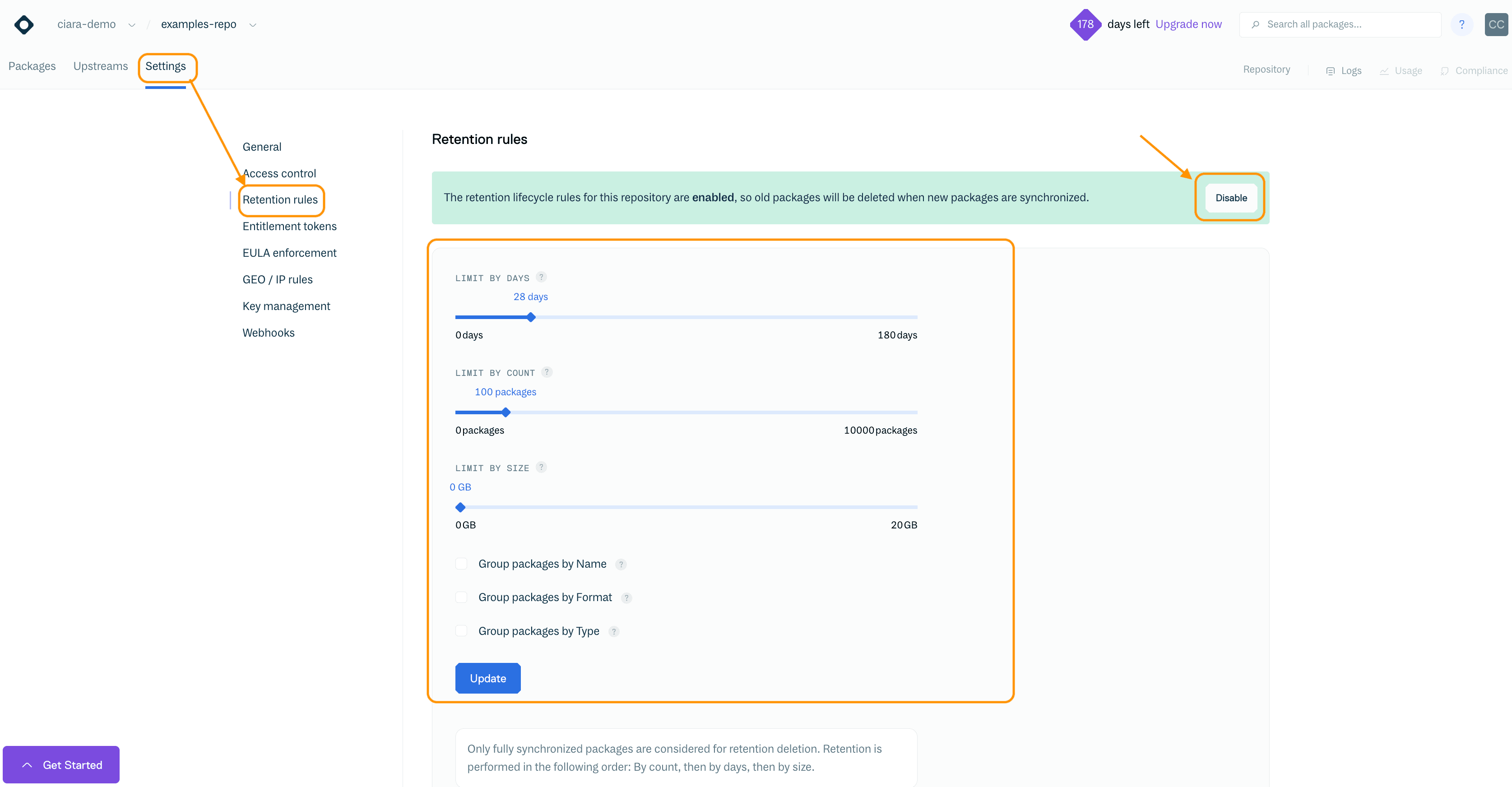Click the Limit by Size help icon

[x=541, y=467]
